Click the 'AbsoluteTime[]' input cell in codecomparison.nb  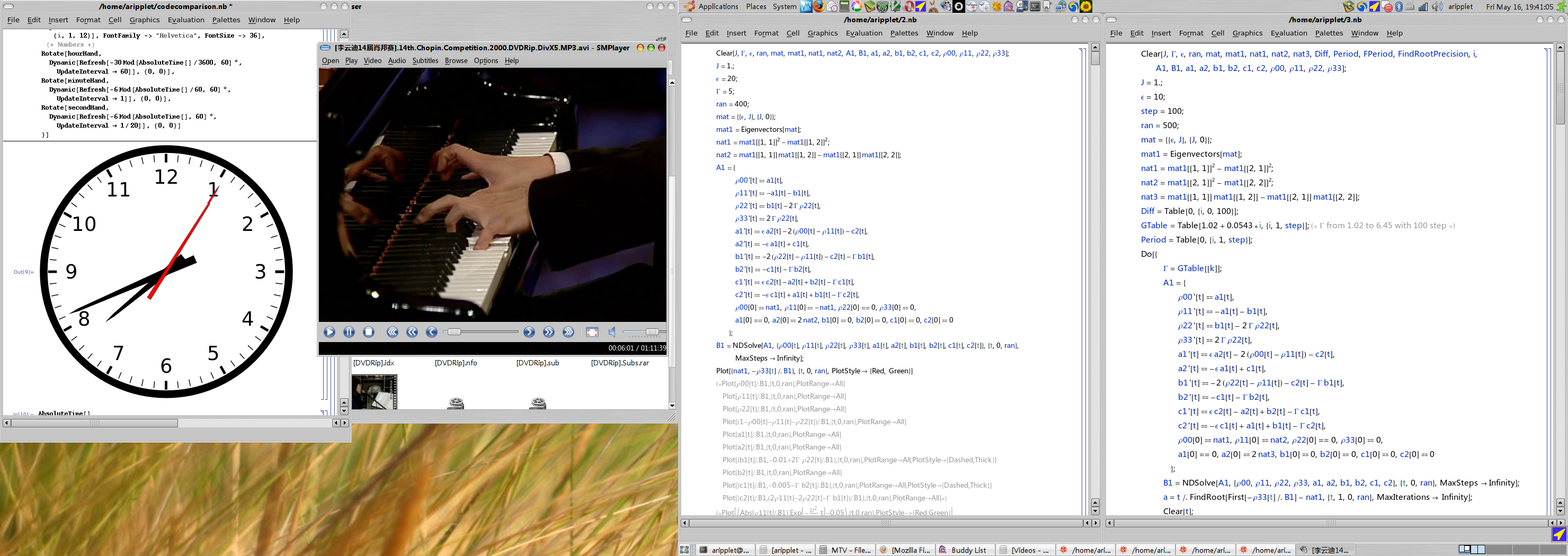64,414
